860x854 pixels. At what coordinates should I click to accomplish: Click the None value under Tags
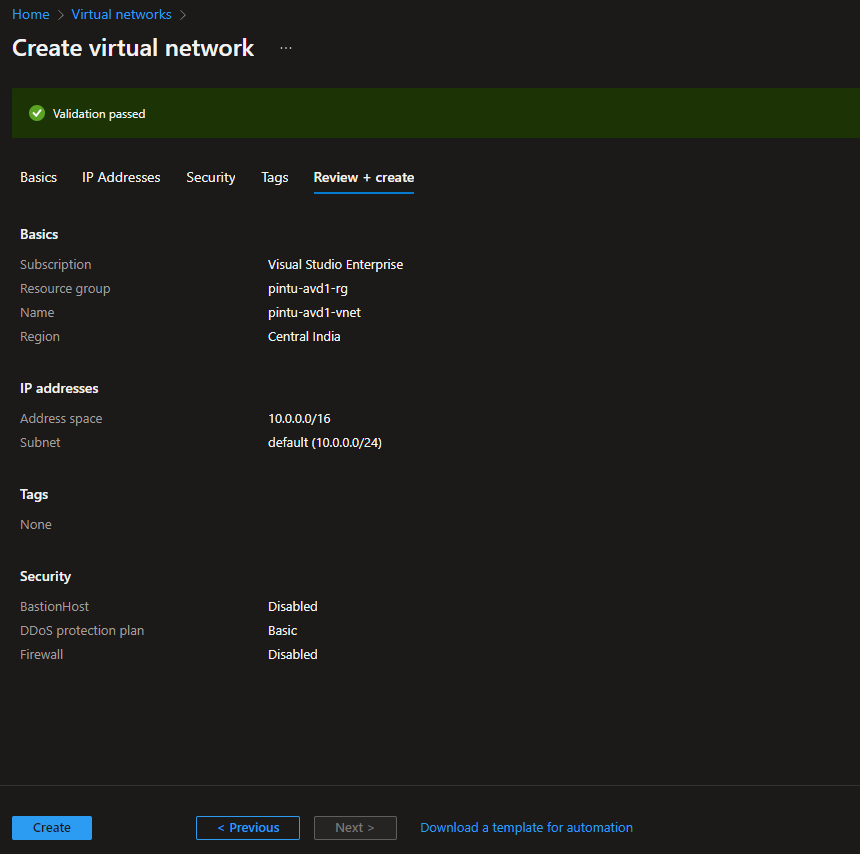point(36,524)
